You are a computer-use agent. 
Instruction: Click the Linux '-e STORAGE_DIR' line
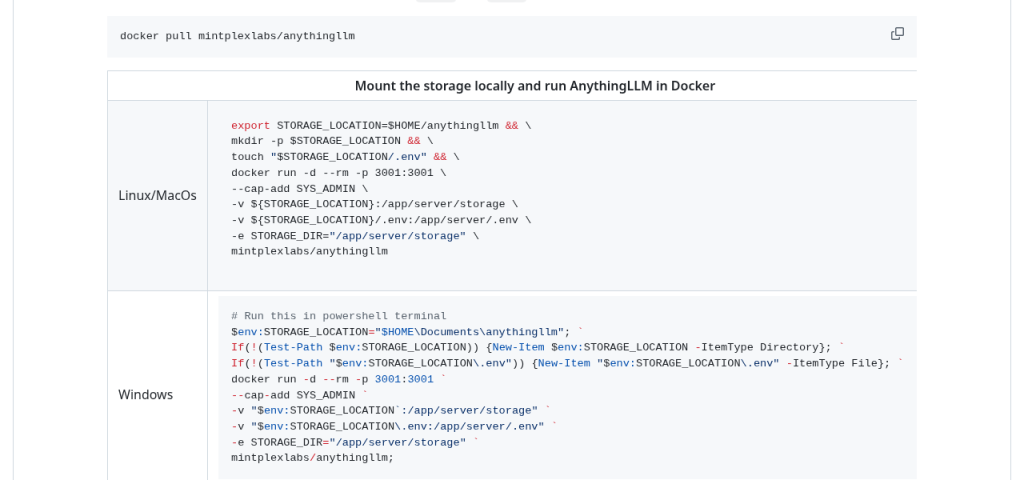355,236
